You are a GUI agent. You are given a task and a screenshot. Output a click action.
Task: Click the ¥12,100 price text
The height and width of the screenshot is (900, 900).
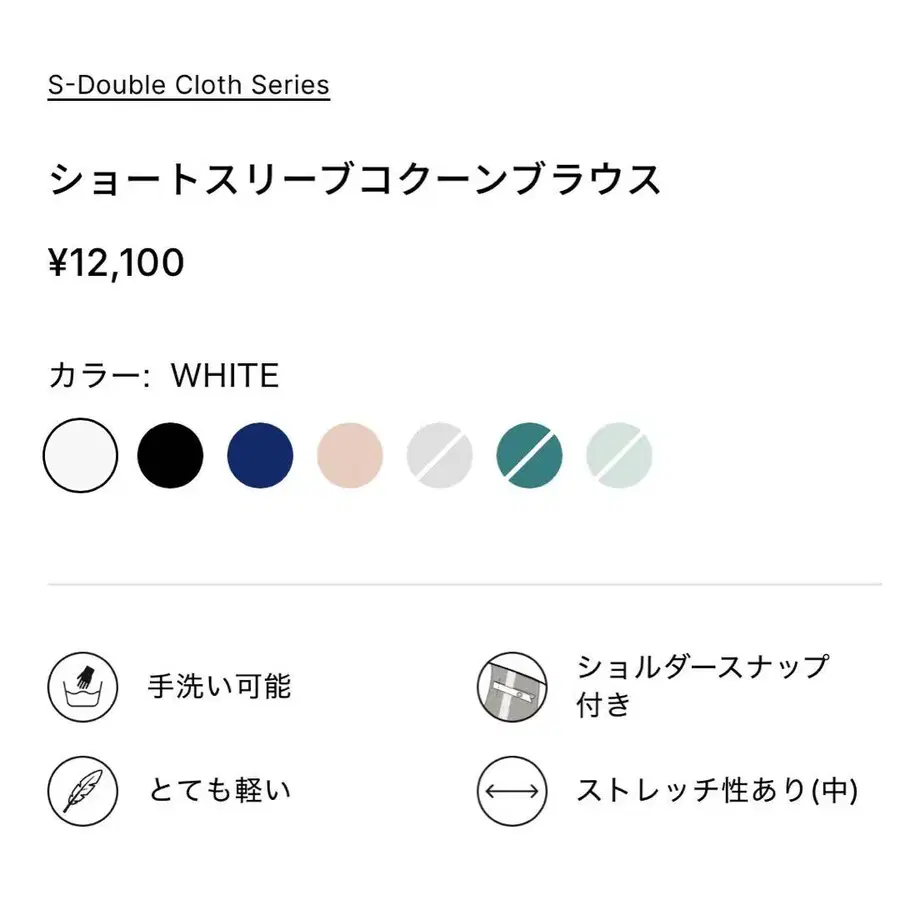click(116, 263)
